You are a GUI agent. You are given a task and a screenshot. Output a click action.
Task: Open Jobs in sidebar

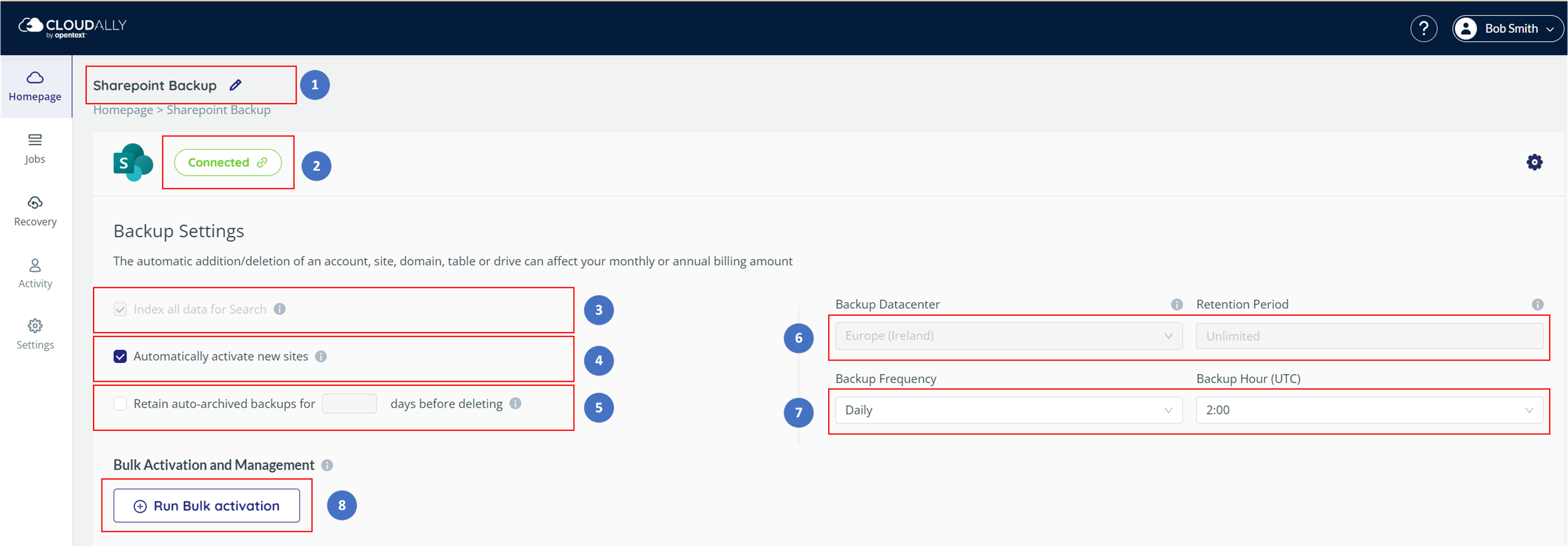(35, 149)
